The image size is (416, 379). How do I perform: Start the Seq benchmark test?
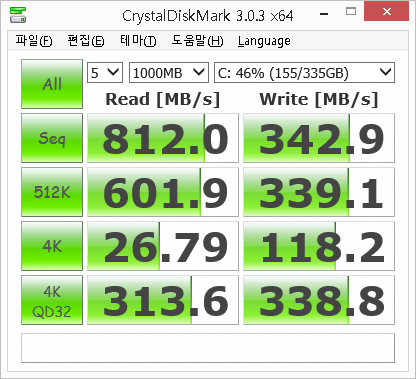click(x=52, y=138)
